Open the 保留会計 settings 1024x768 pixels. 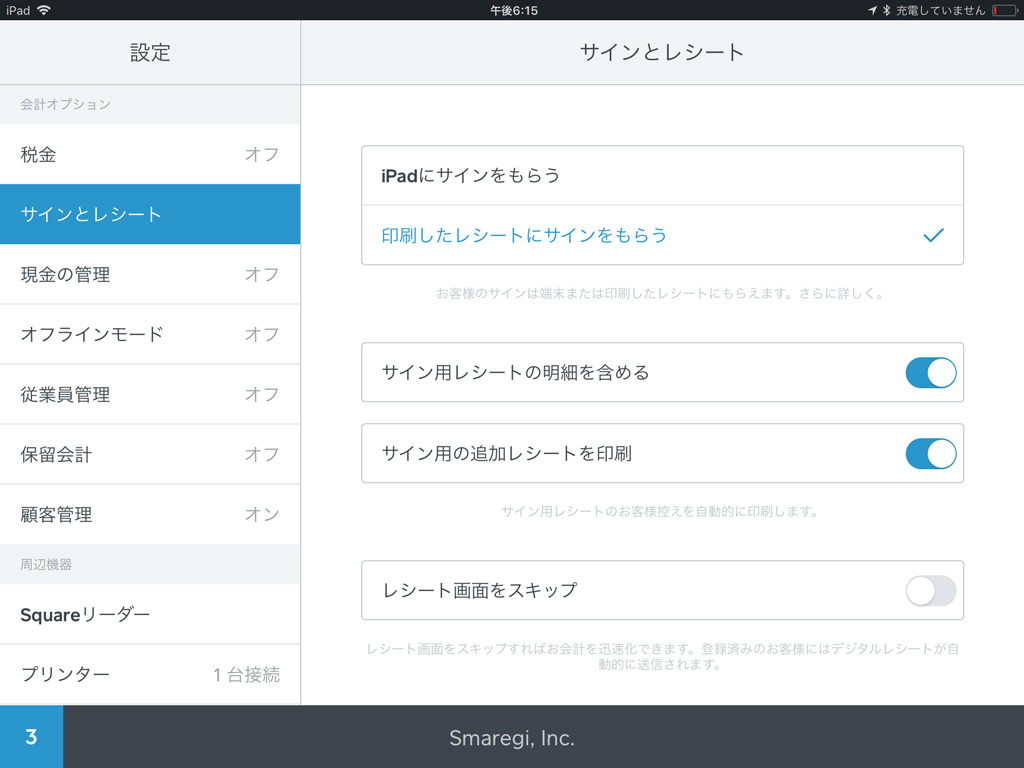click(x=150, y=454)
